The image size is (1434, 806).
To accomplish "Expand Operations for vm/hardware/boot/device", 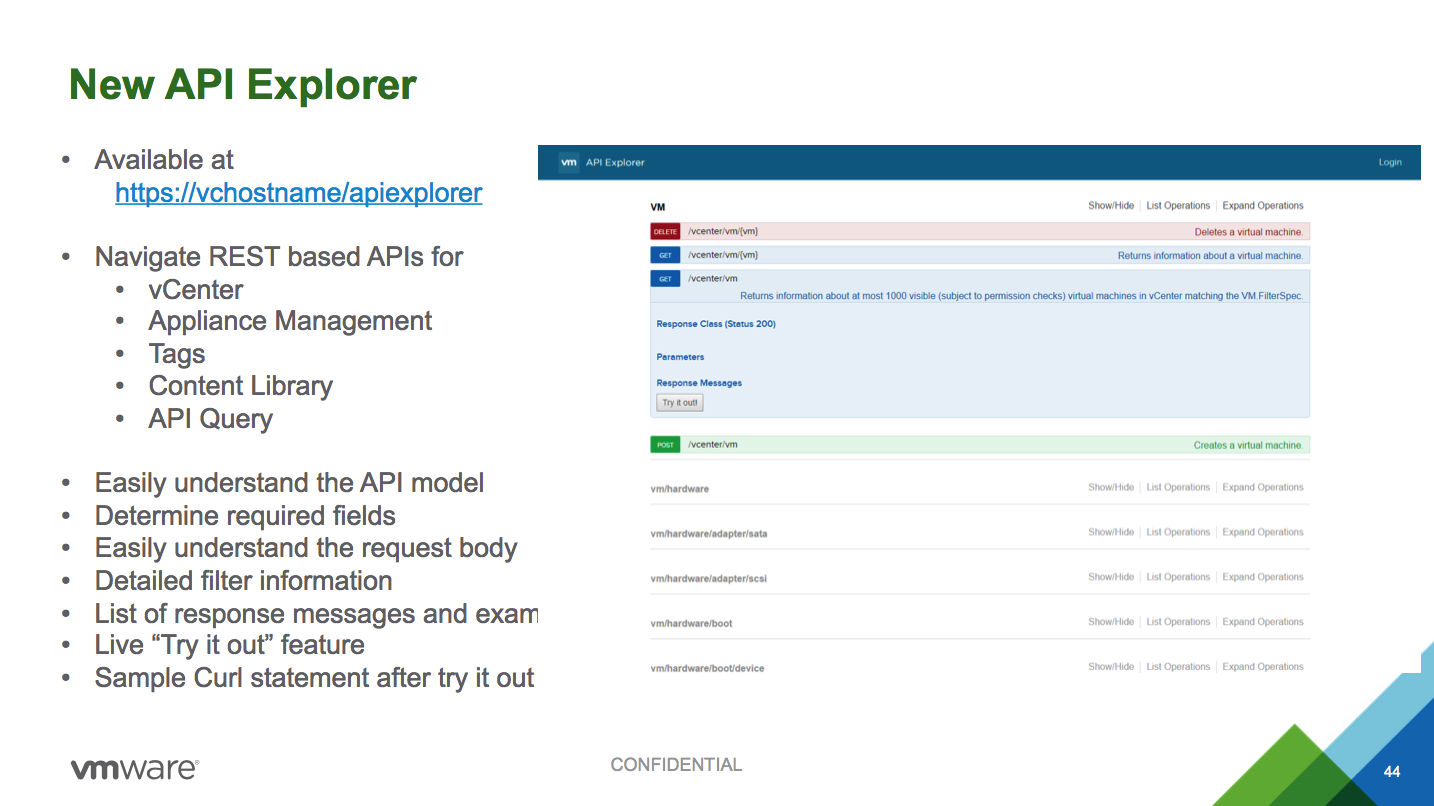I will click(x=1262, y=667).
